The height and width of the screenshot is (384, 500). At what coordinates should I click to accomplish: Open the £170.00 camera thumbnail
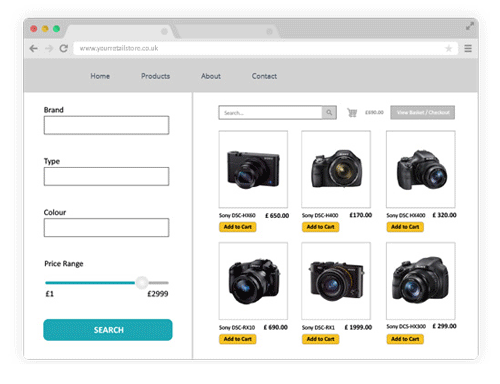coord(336,169)
